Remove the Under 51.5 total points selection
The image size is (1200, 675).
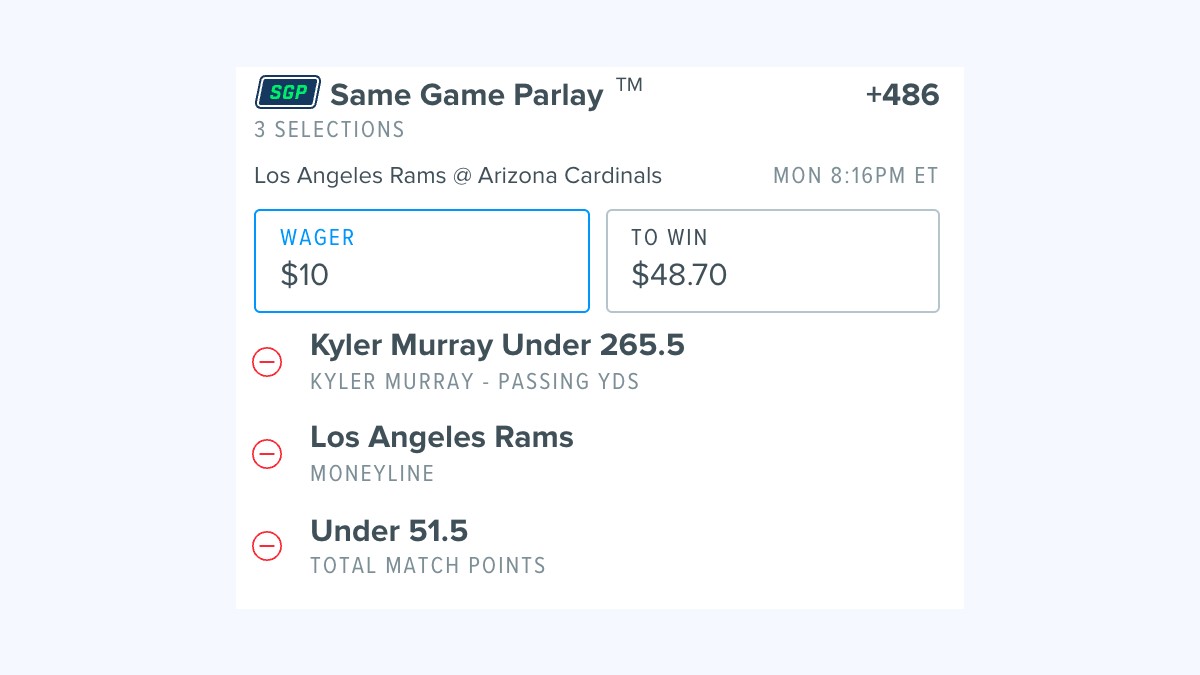point(267,546)
